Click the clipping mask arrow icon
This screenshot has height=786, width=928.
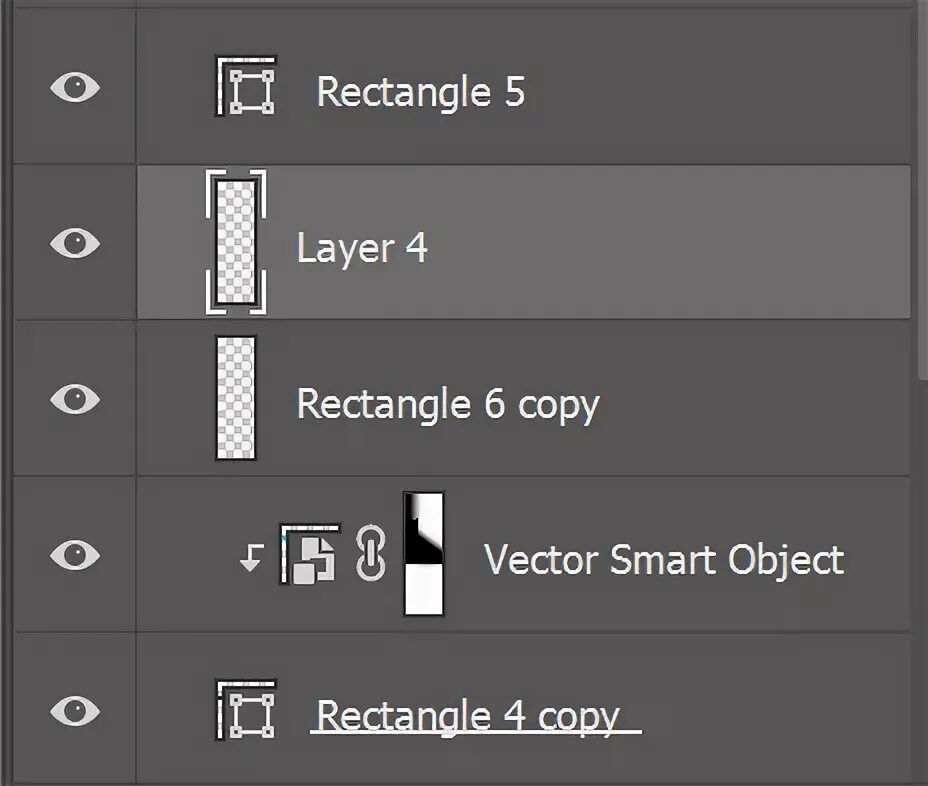252,558
